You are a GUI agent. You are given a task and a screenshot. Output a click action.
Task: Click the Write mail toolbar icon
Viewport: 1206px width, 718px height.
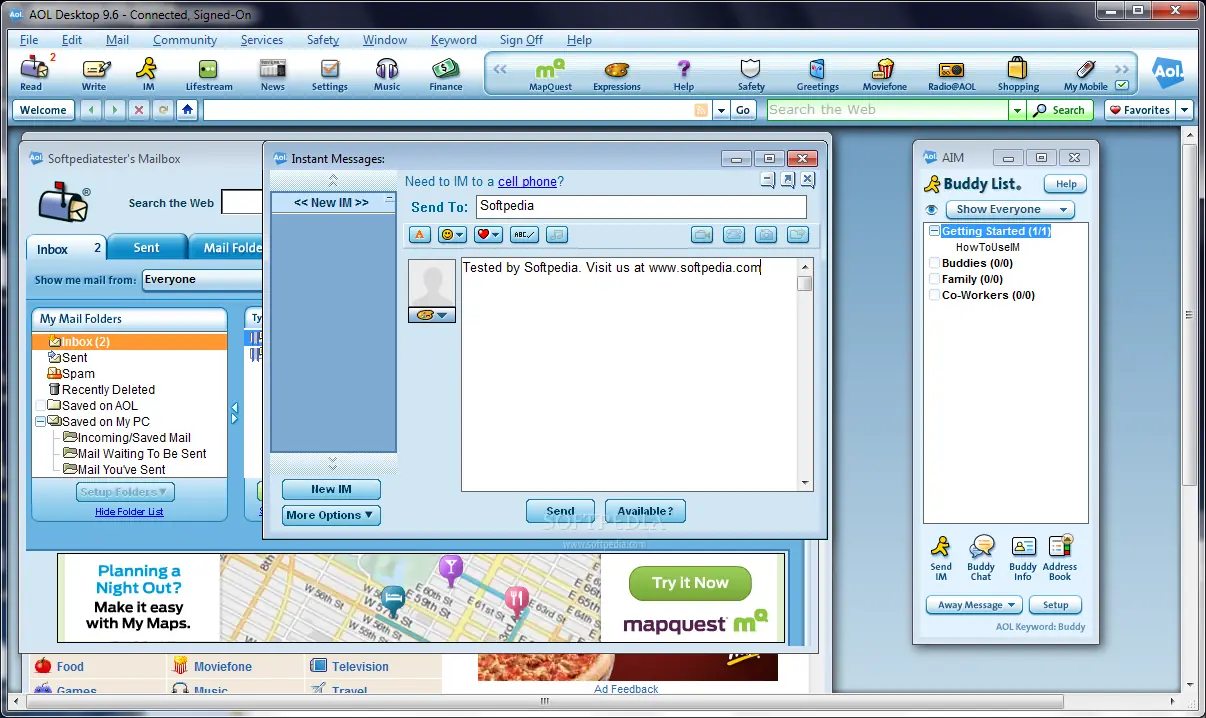[94, 74]
